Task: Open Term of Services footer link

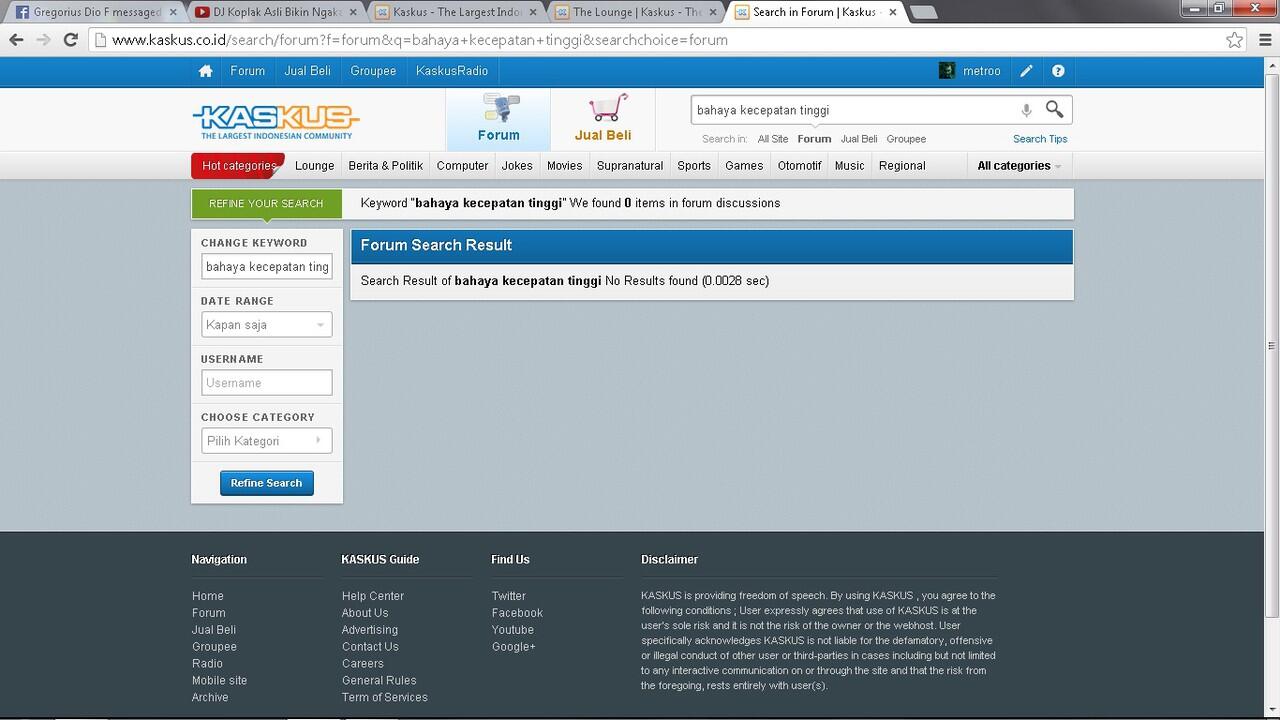Action: point(384,698)
